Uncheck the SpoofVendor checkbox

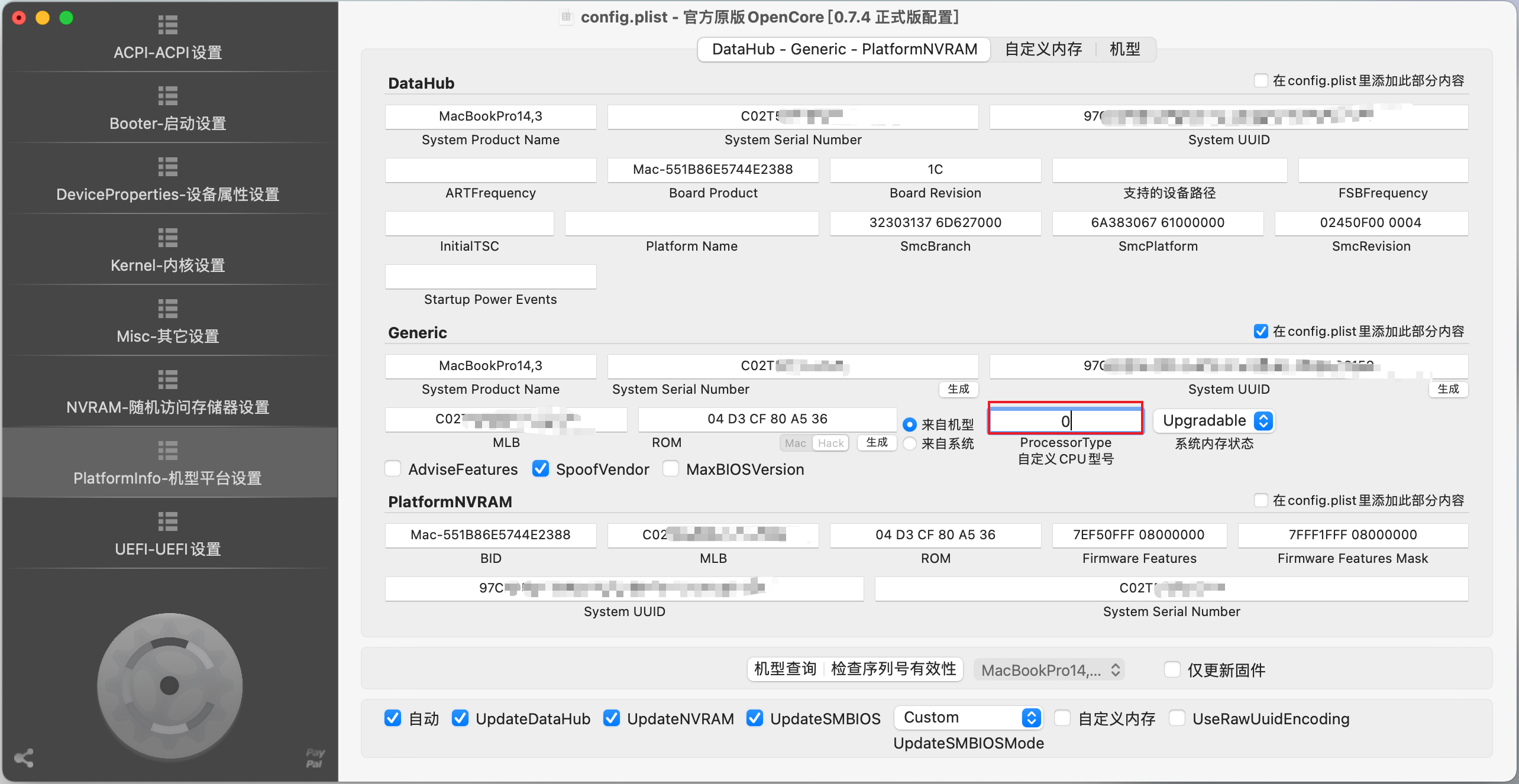pos(541,469)
